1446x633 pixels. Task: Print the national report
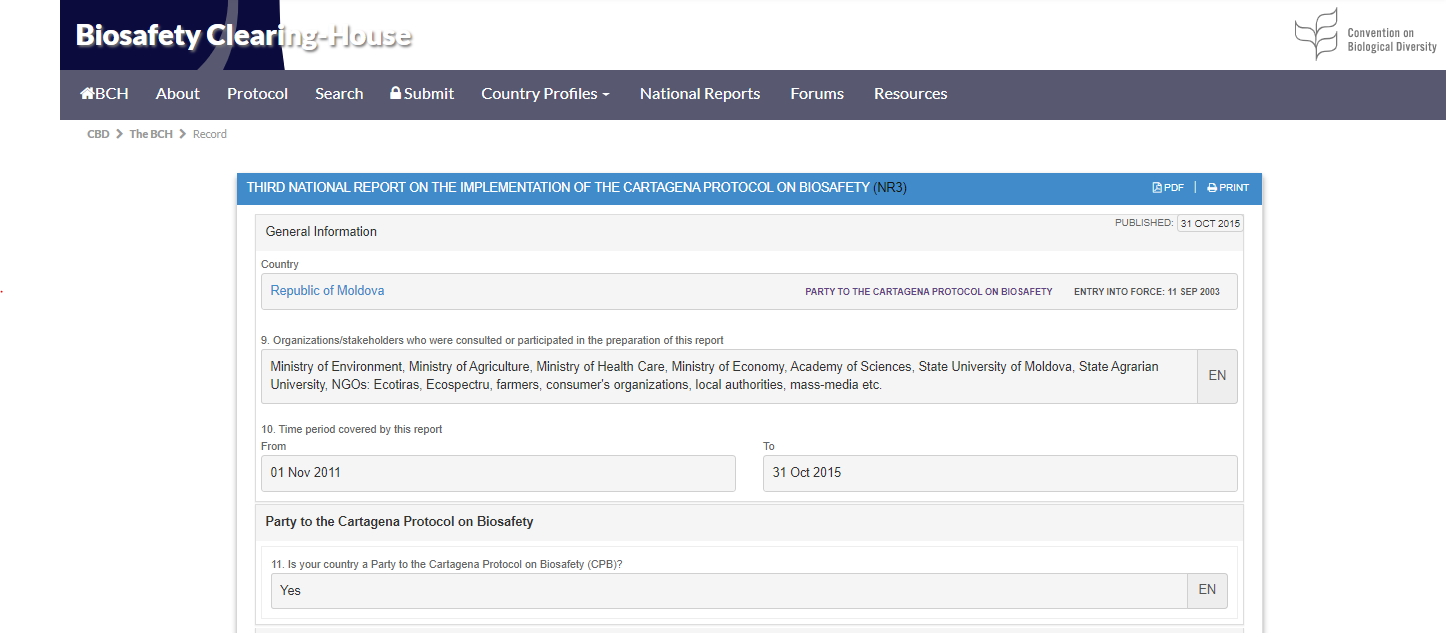(x=1228, y=188)
